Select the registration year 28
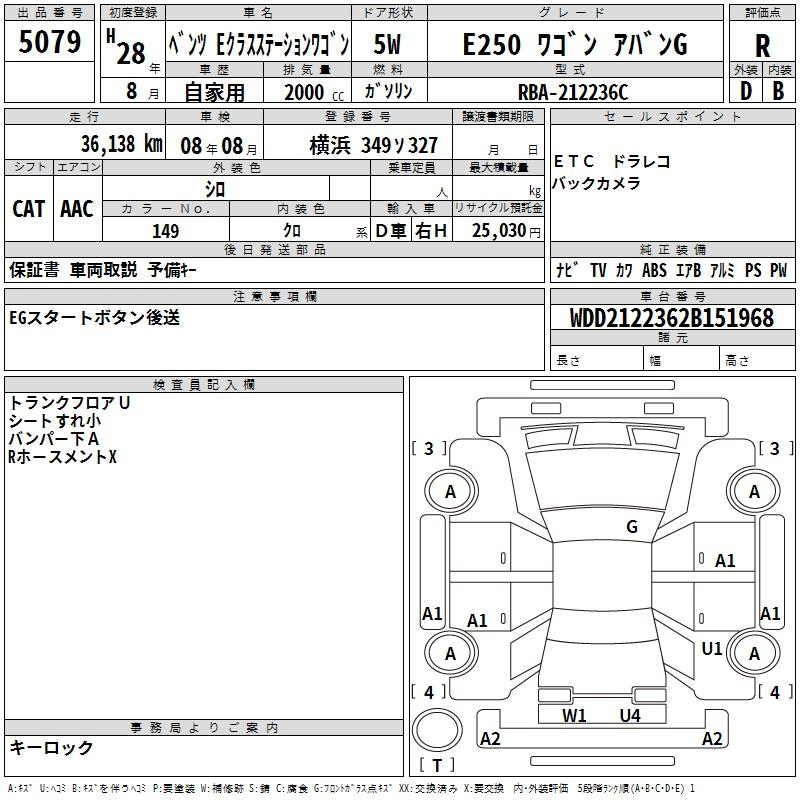The image size is (800, 800). 131,54
